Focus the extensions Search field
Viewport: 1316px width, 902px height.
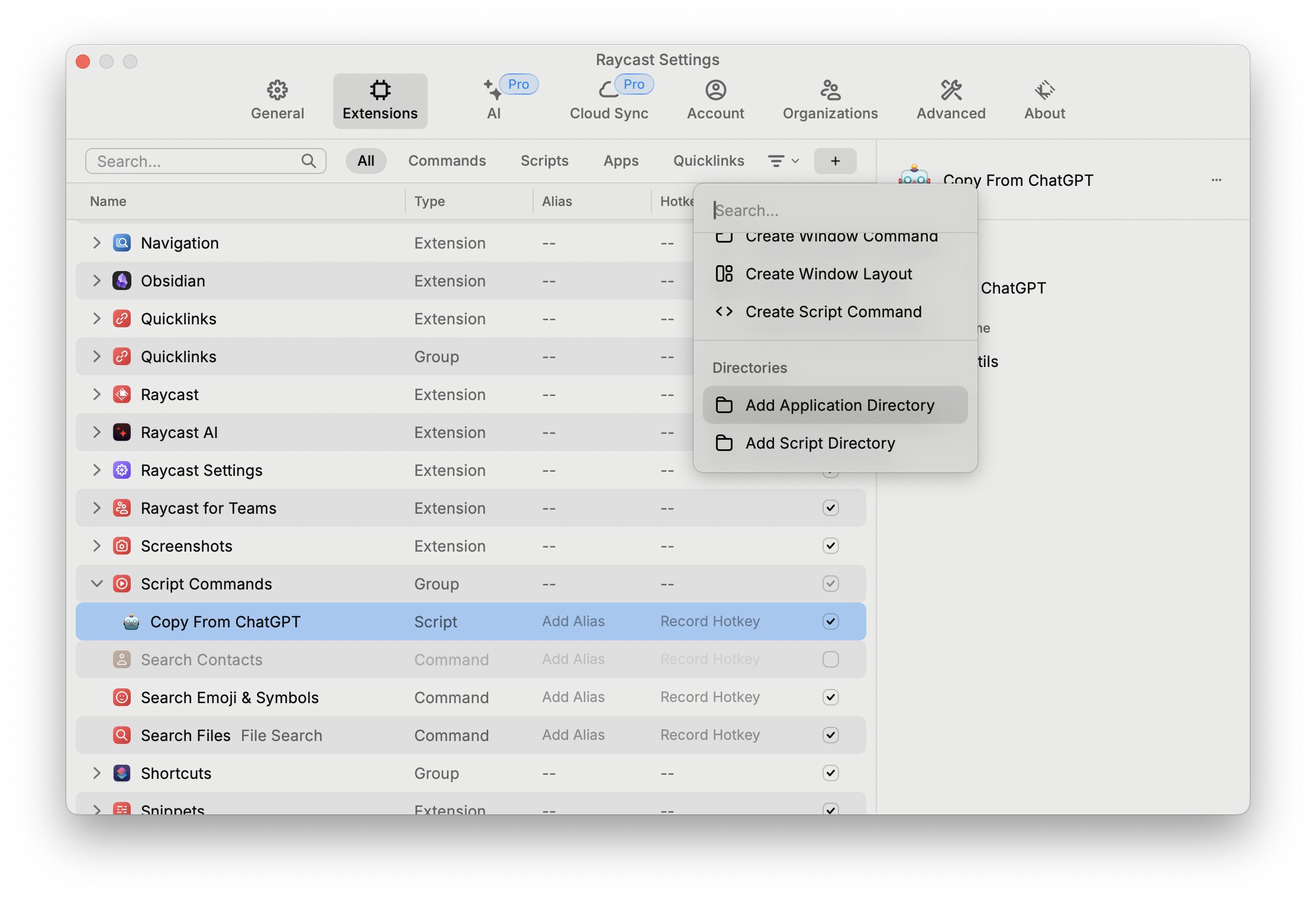[205, 161]
